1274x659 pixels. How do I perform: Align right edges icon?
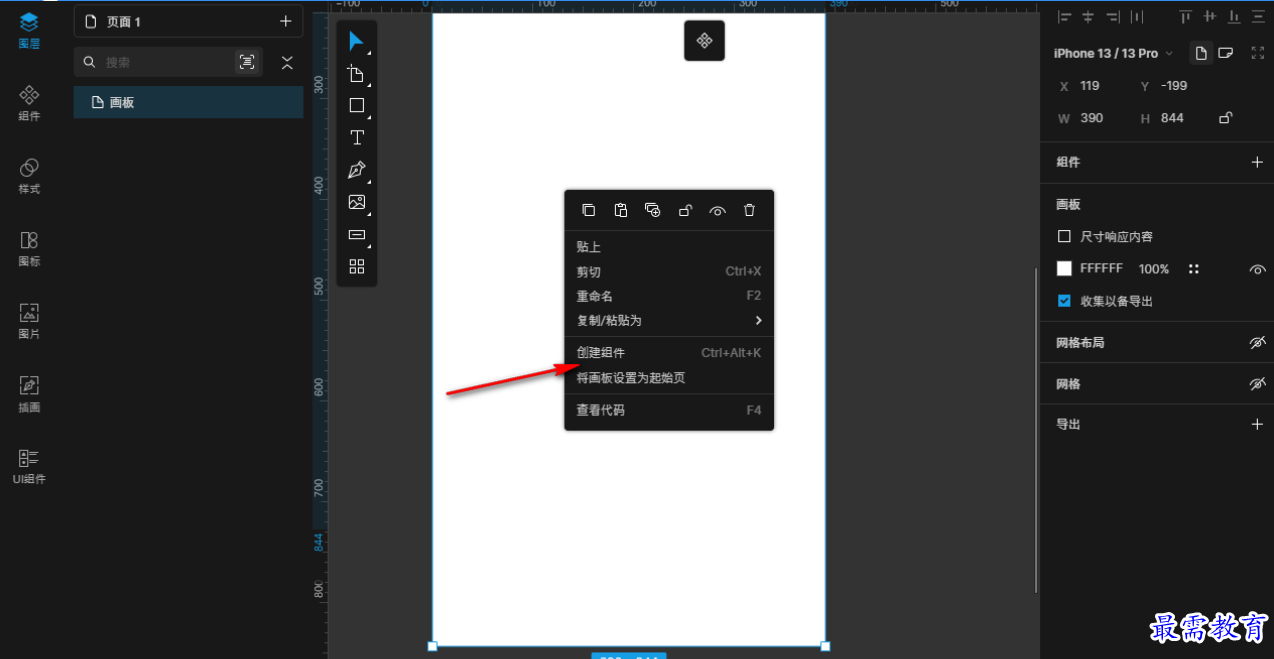coord(1112,17)
